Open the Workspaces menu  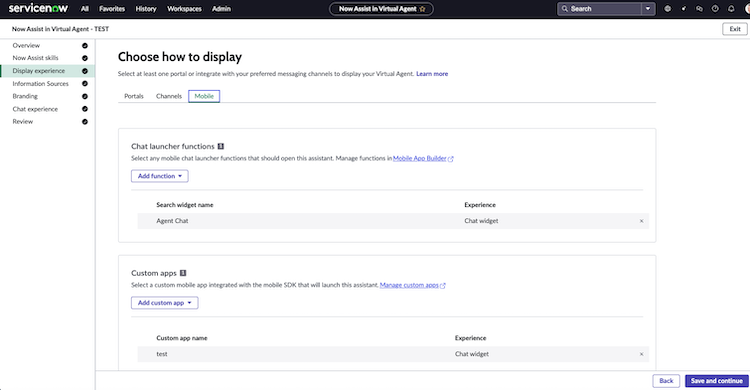(x=184, y=9)
